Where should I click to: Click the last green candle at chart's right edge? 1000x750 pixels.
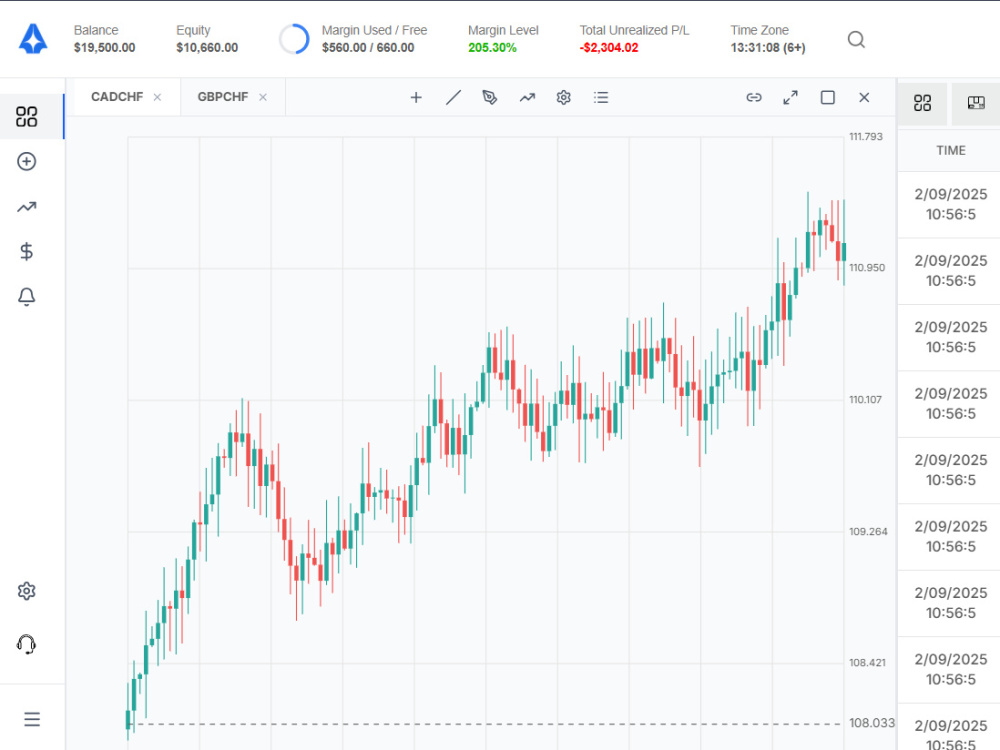coord(844,252)
